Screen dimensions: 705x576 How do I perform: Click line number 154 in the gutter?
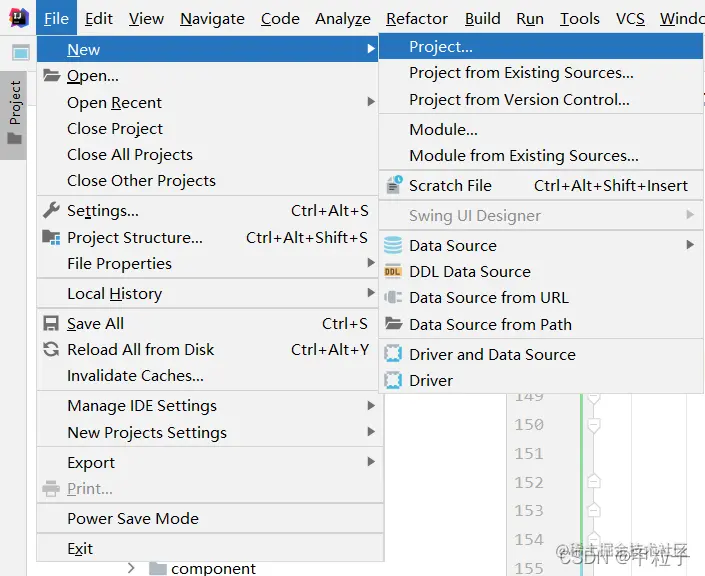coord(529,539)
